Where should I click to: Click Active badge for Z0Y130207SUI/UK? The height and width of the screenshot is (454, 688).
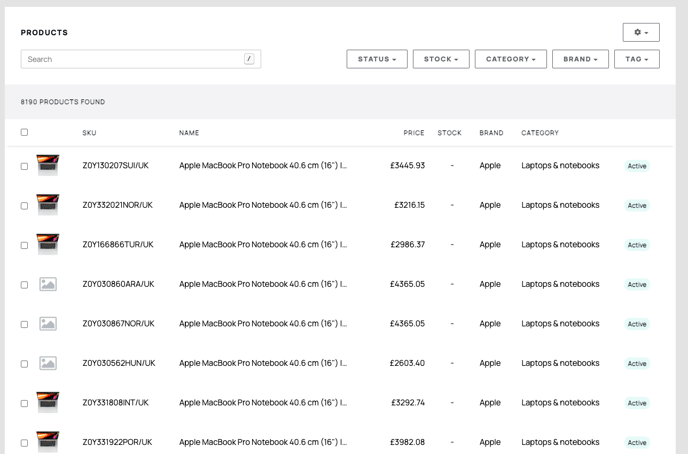point(637,166)
